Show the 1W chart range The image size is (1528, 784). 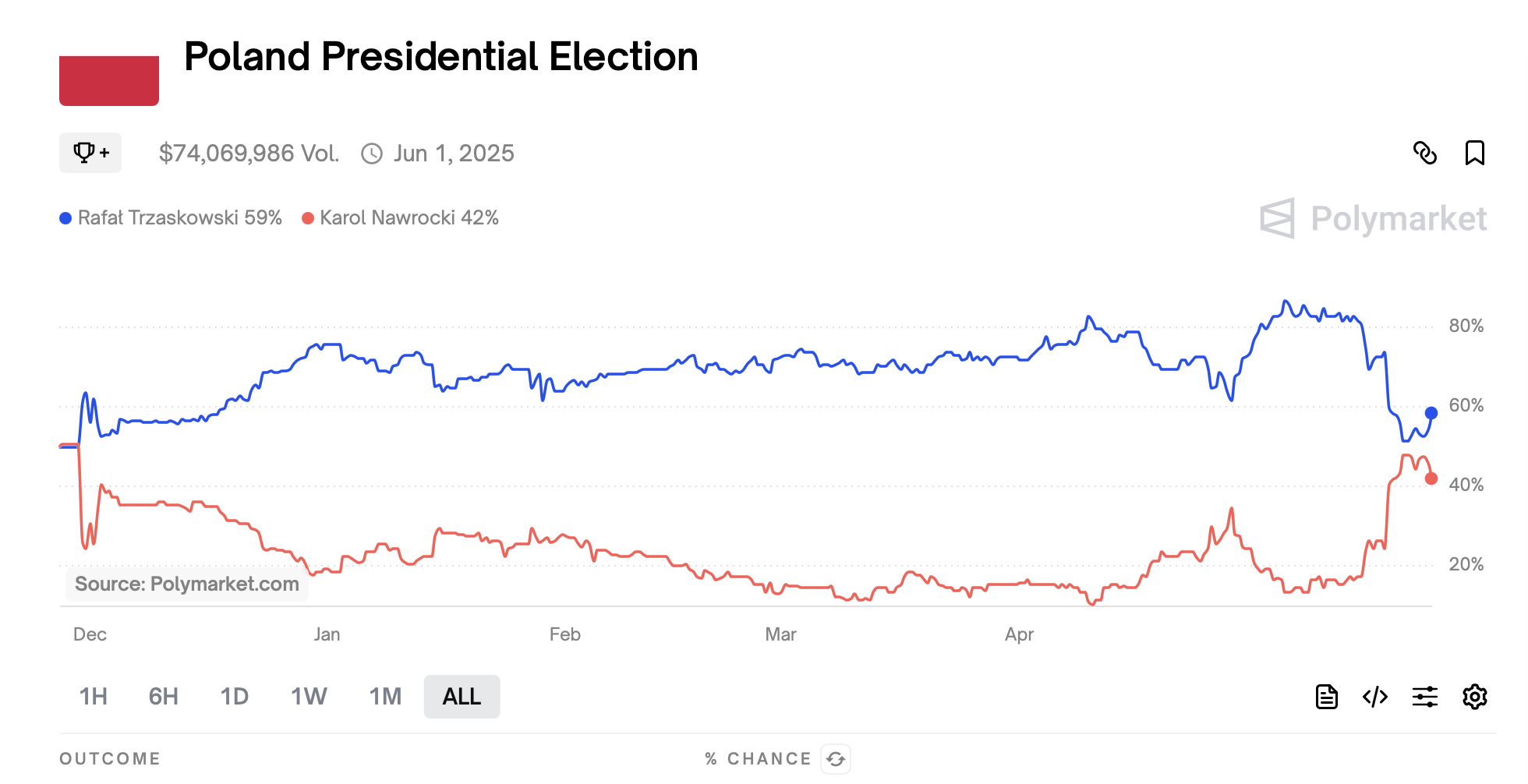[x=309, y=696]
